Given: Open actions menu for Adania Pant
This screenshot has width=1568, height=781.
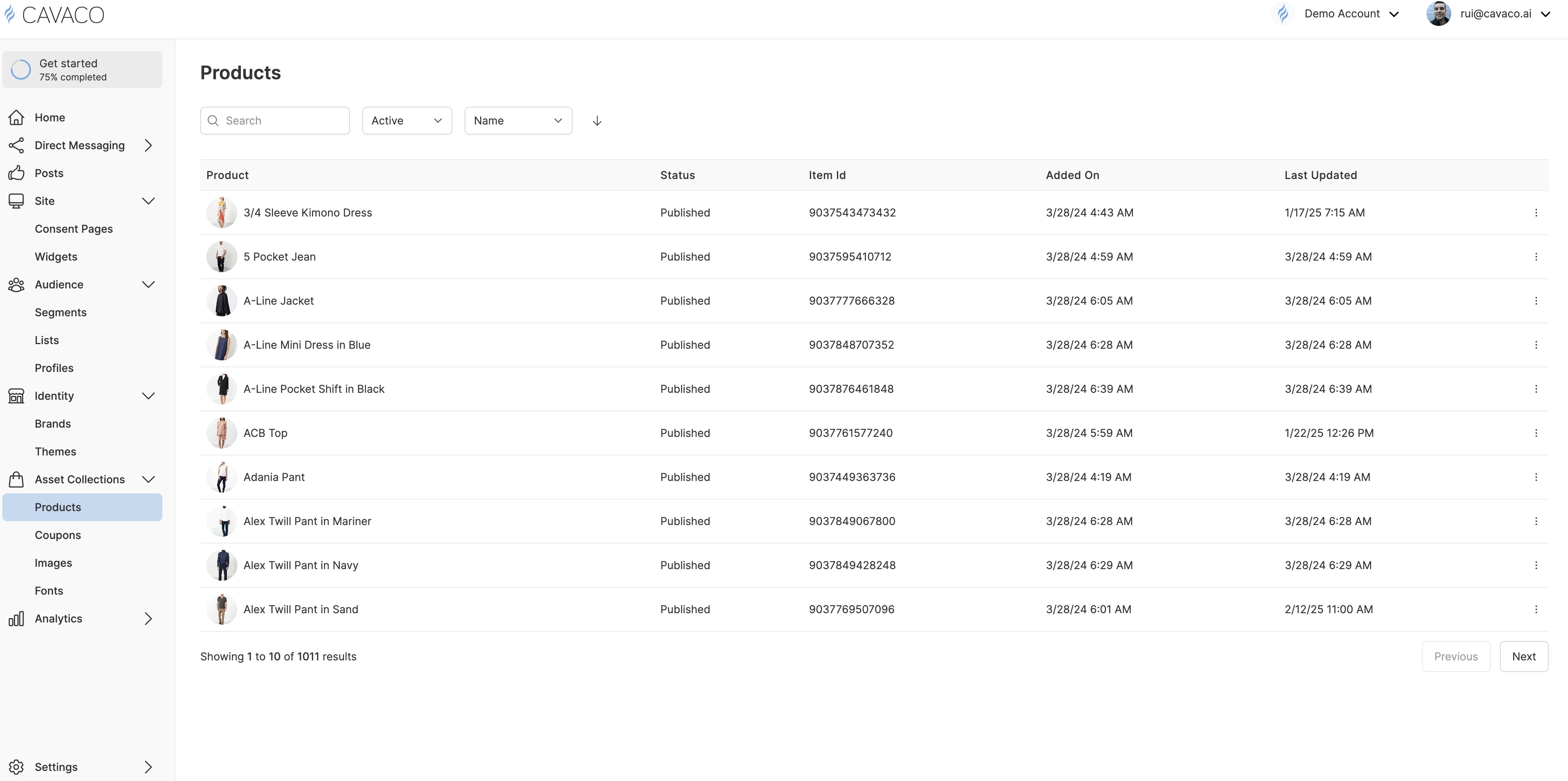Looking at the screenshot, I should point(1536,477).
